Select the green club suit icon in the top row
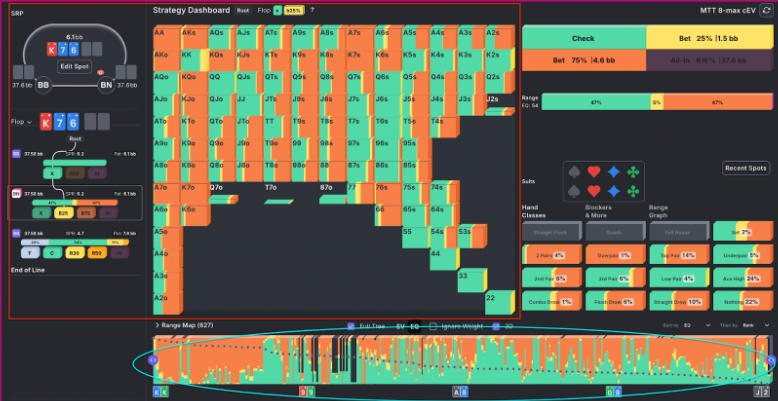The width and height of the screenshot is (778, 401). click(x=634, y=171)
